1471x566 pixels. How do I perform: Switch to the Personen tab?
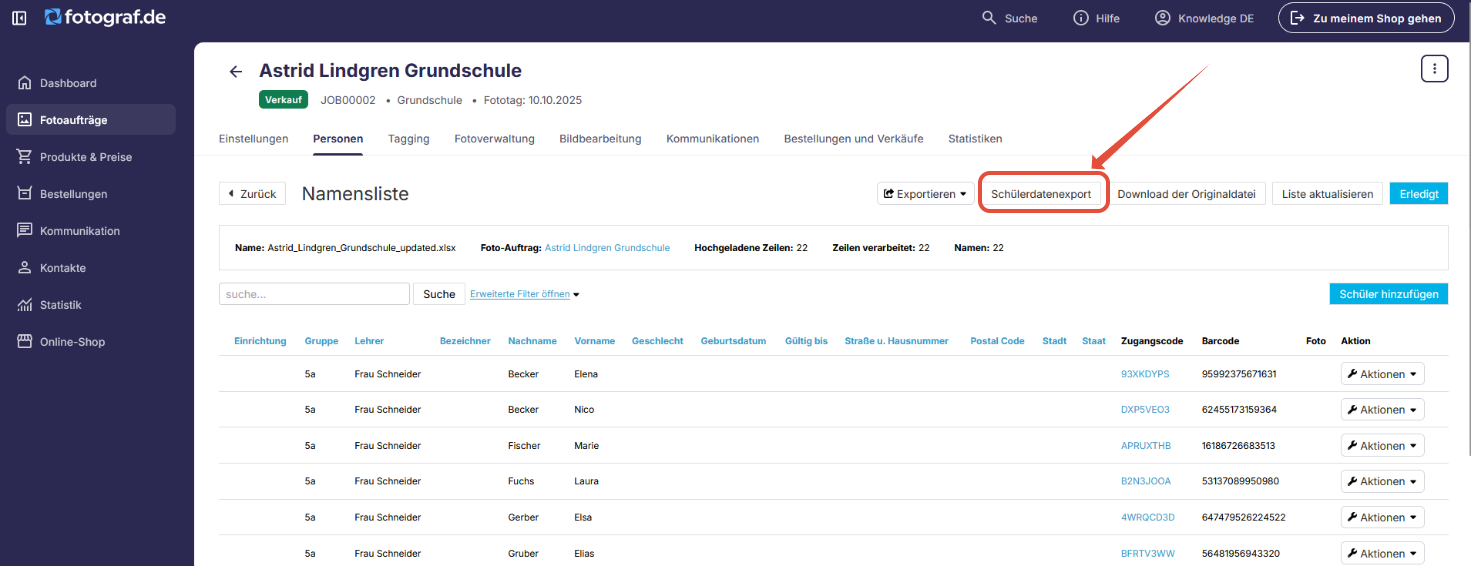(x=338, y=139)
